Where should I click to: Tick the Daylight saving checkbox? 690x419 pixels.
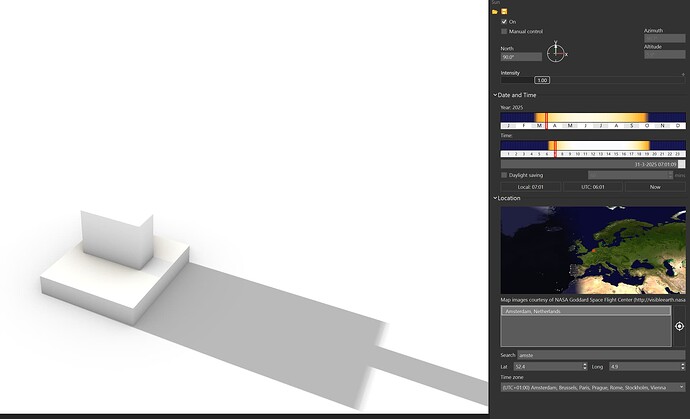(x=504, y=175)
